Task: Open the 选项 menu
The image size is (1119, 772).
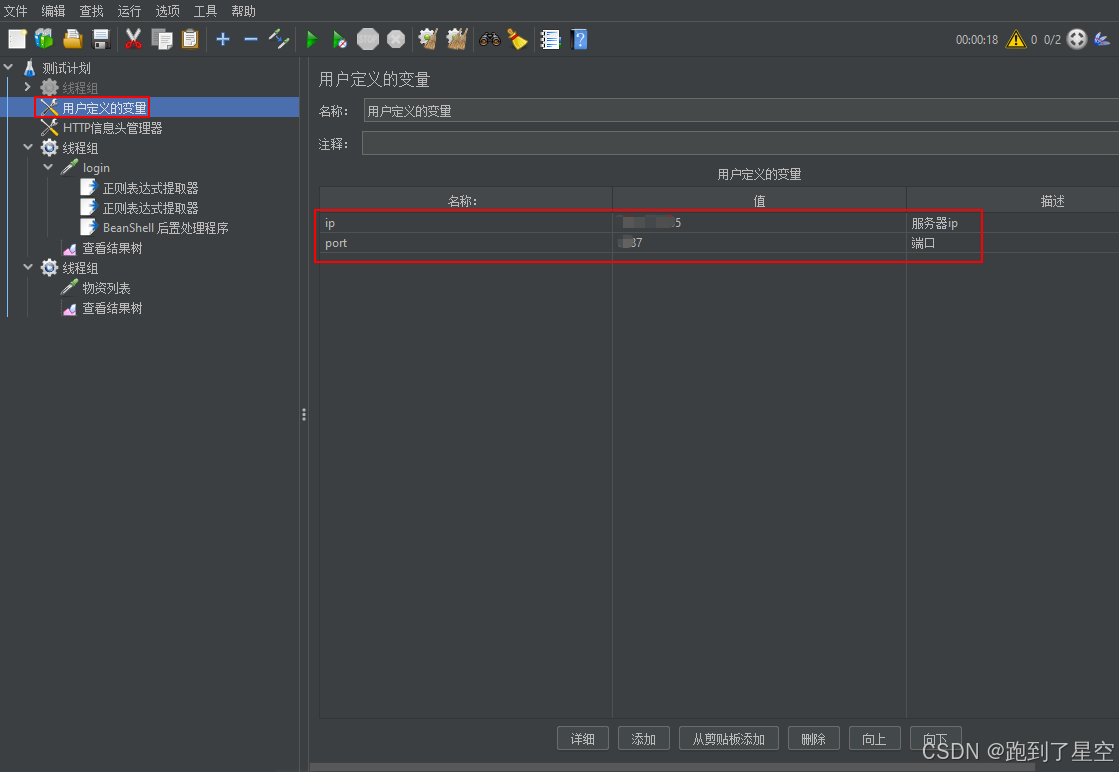Action: coord(168,11)
